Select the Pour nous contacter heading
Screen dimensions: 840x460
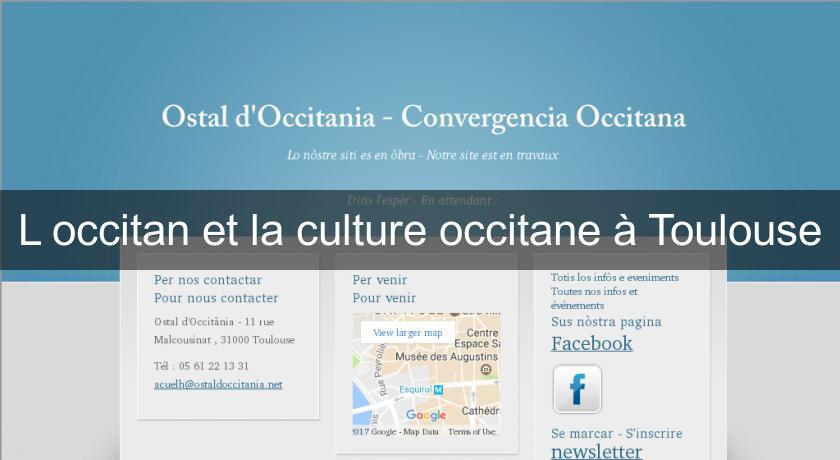216,298
